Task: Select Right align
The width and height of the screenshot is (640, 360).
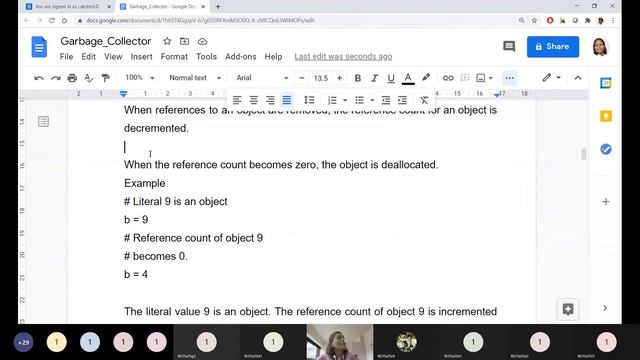Action: click(x=270, y=100)
